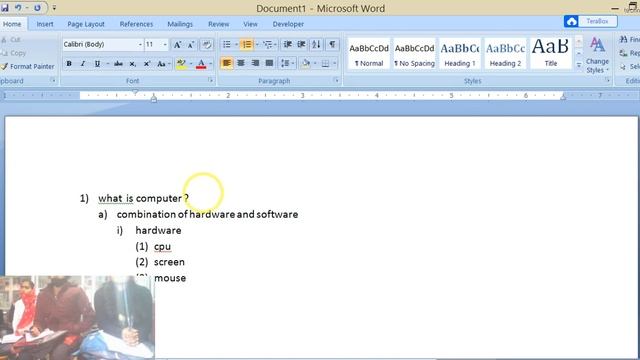Screen dimensions: 640x360
Task: Open the References tab
Action: coord(136,24)
